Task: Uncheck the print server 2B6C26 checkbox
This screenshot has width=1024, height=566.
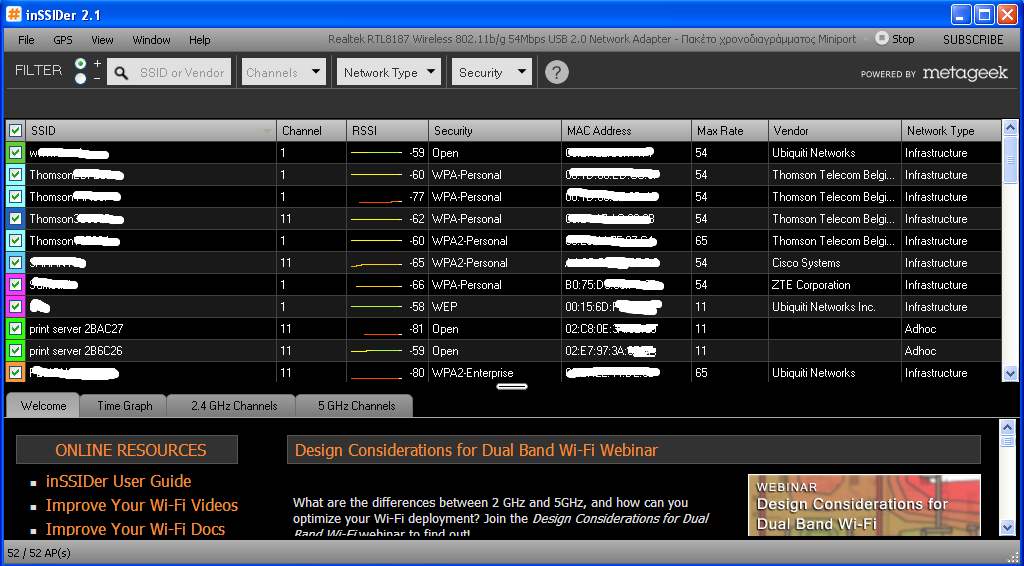Action: [15, 351]
